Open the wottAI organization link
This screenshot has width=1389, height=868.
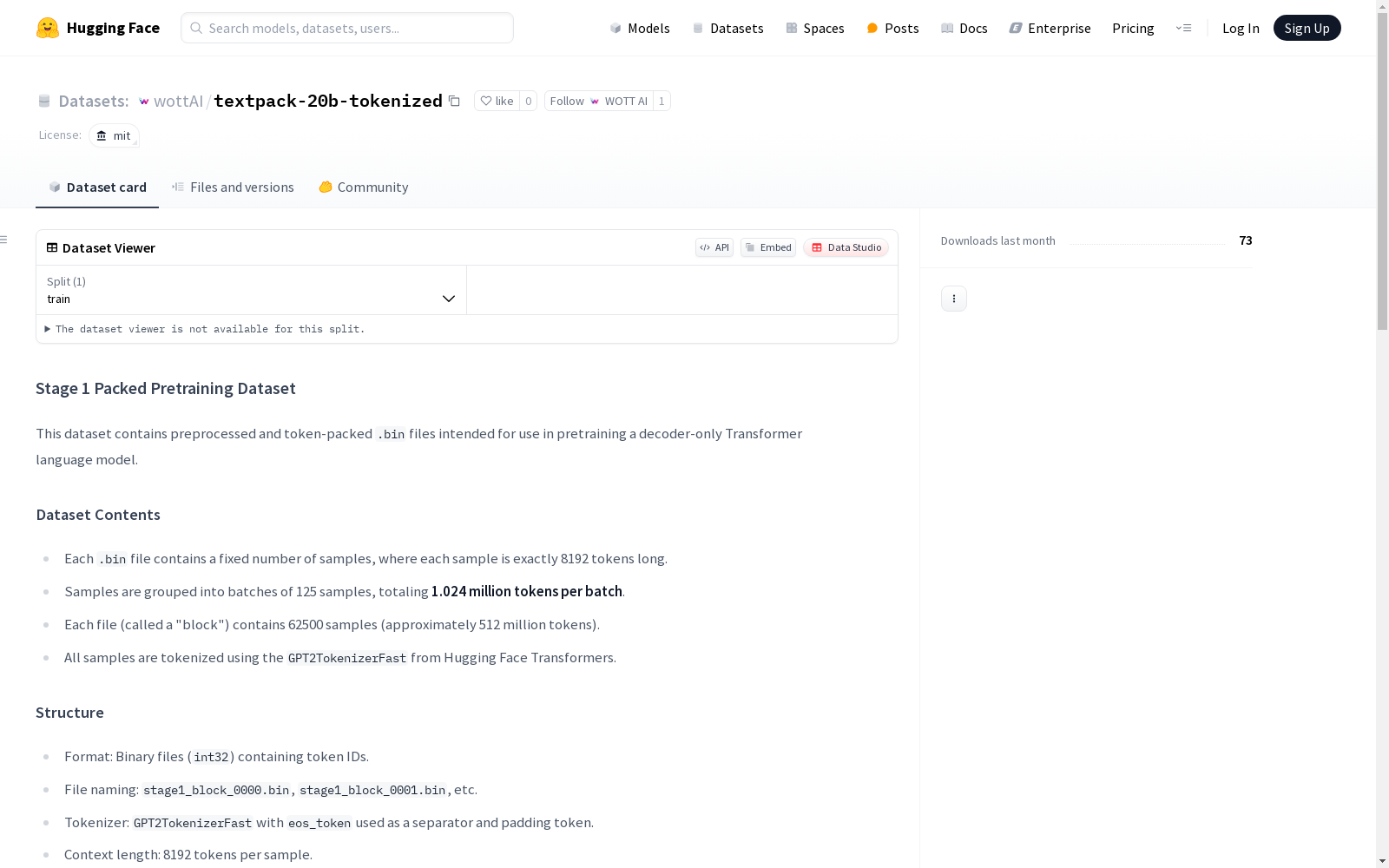point(178,101)
